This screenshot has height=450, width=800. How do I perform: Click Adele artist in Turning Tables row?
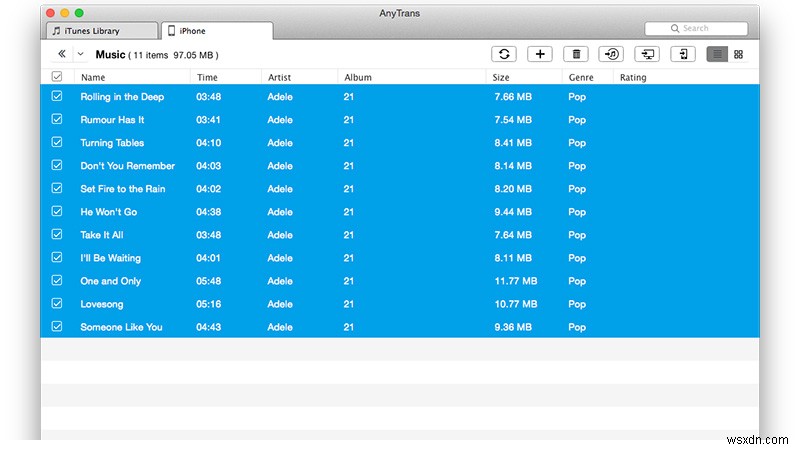click(280, 142)
